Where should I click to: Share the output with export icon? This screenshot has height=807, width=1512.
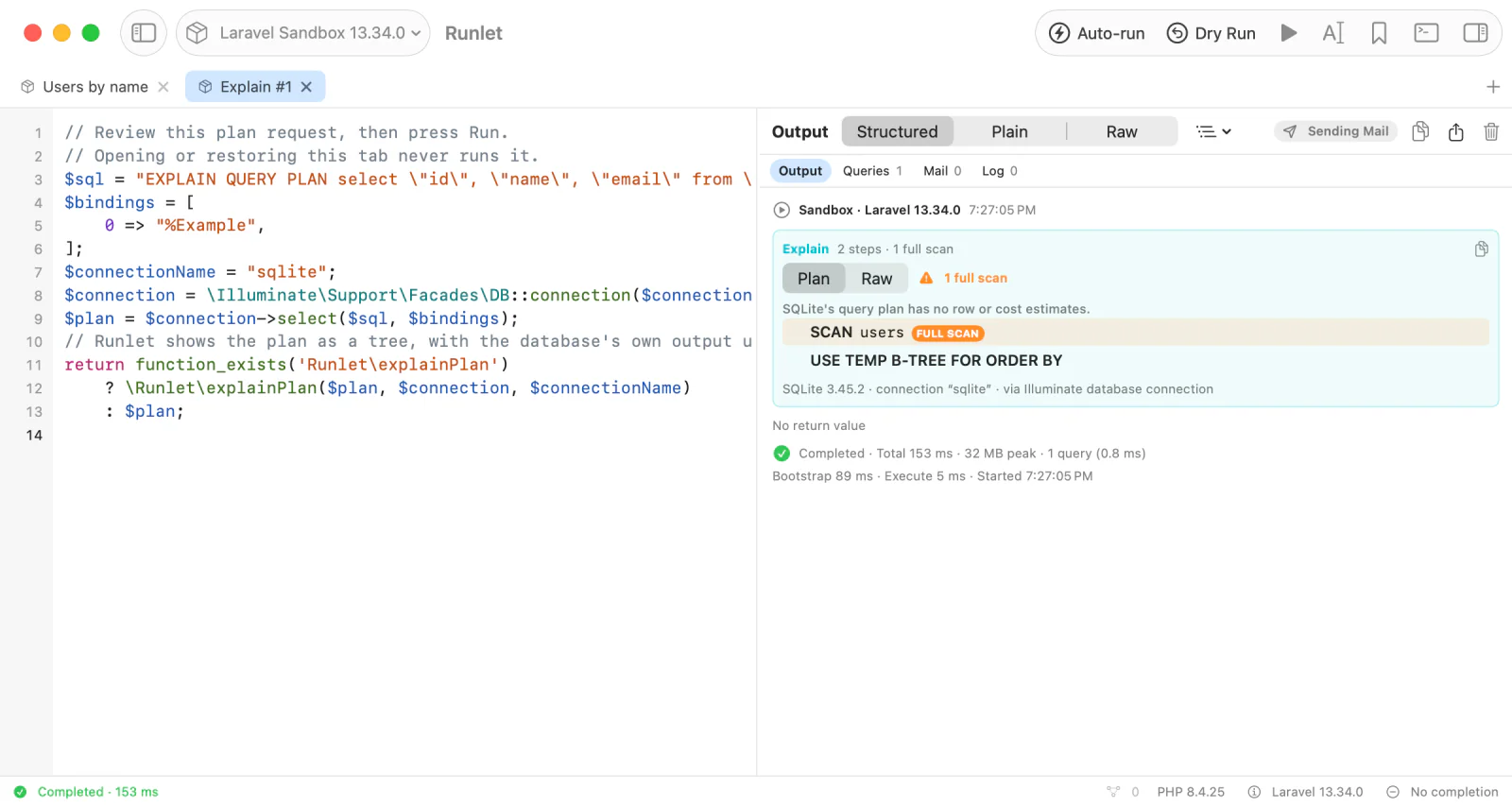click(x=1456, y=131)
